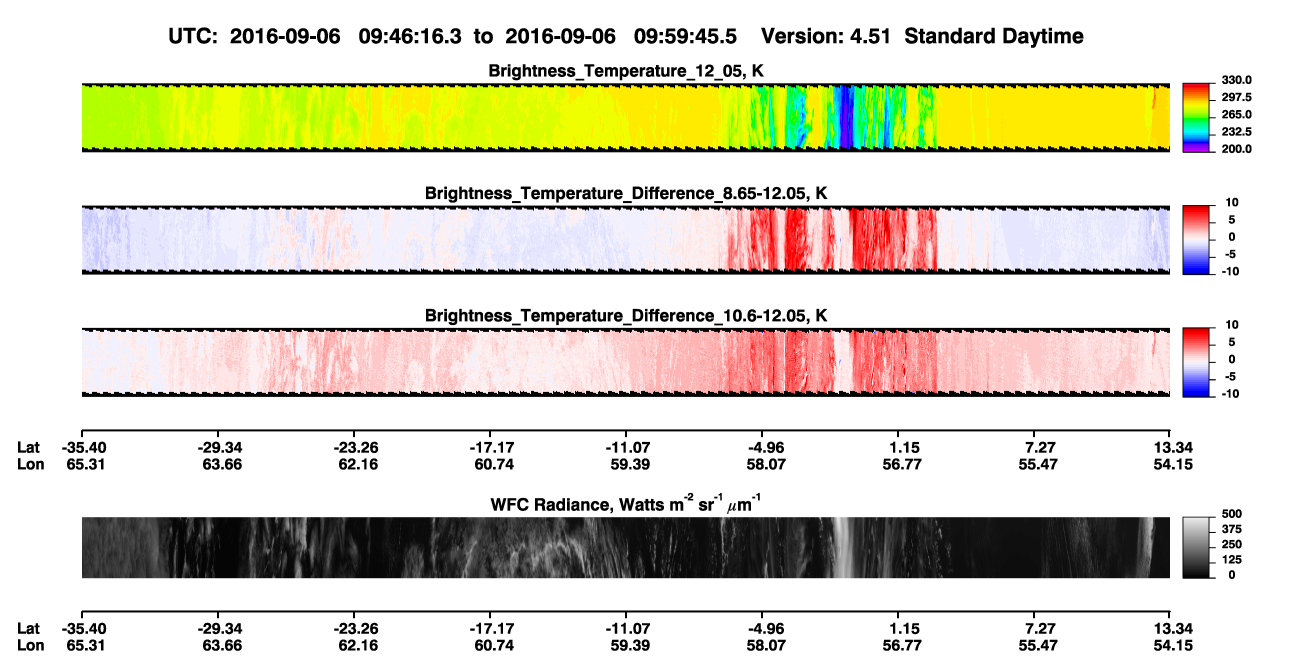Click the -10 label of the 10.6-12.05 colorbar
The image size is (1300, 667).
pyautogui.click(x=1231, y=394)
